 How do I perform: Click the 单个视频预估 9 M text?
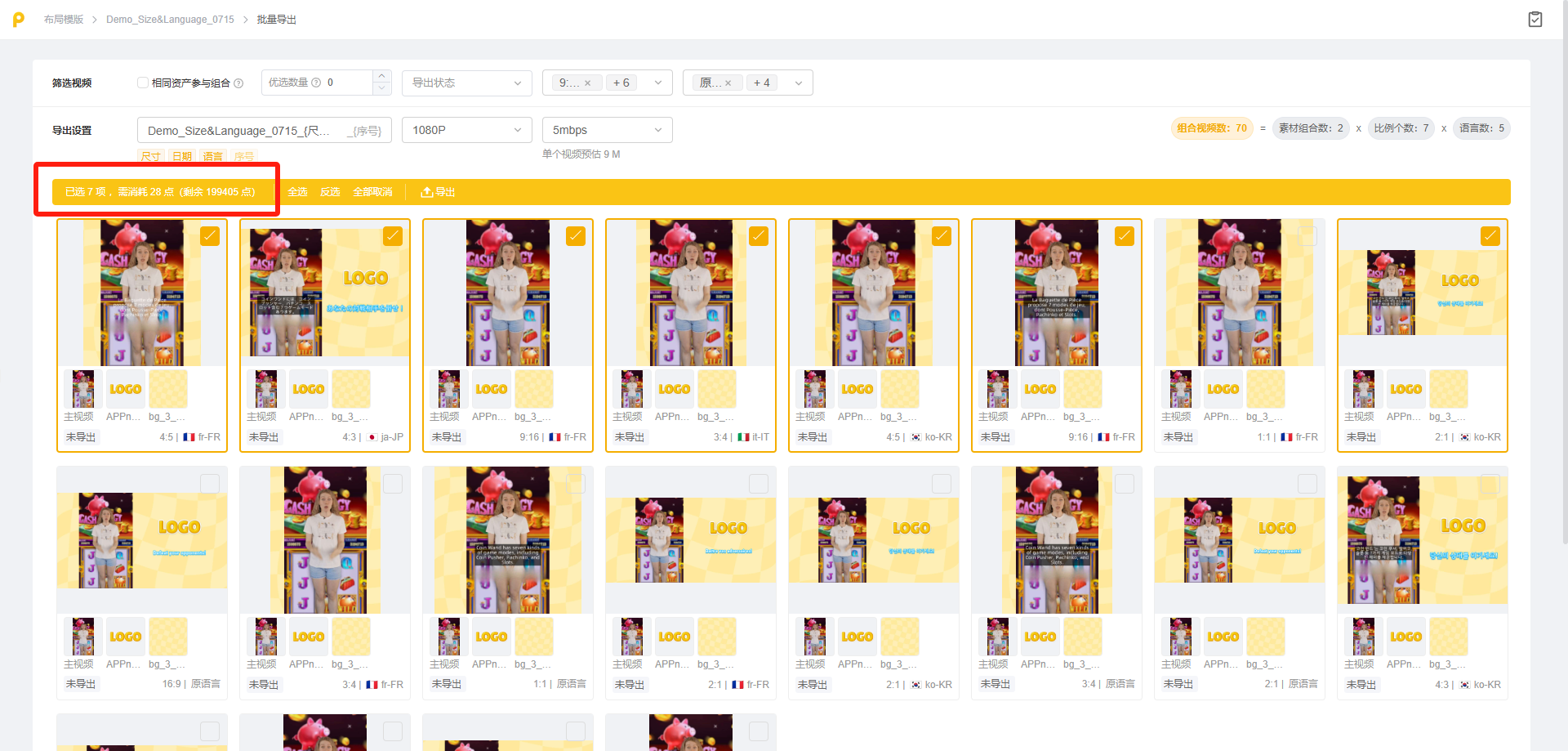pyautogui.click(x=581, y=154)
